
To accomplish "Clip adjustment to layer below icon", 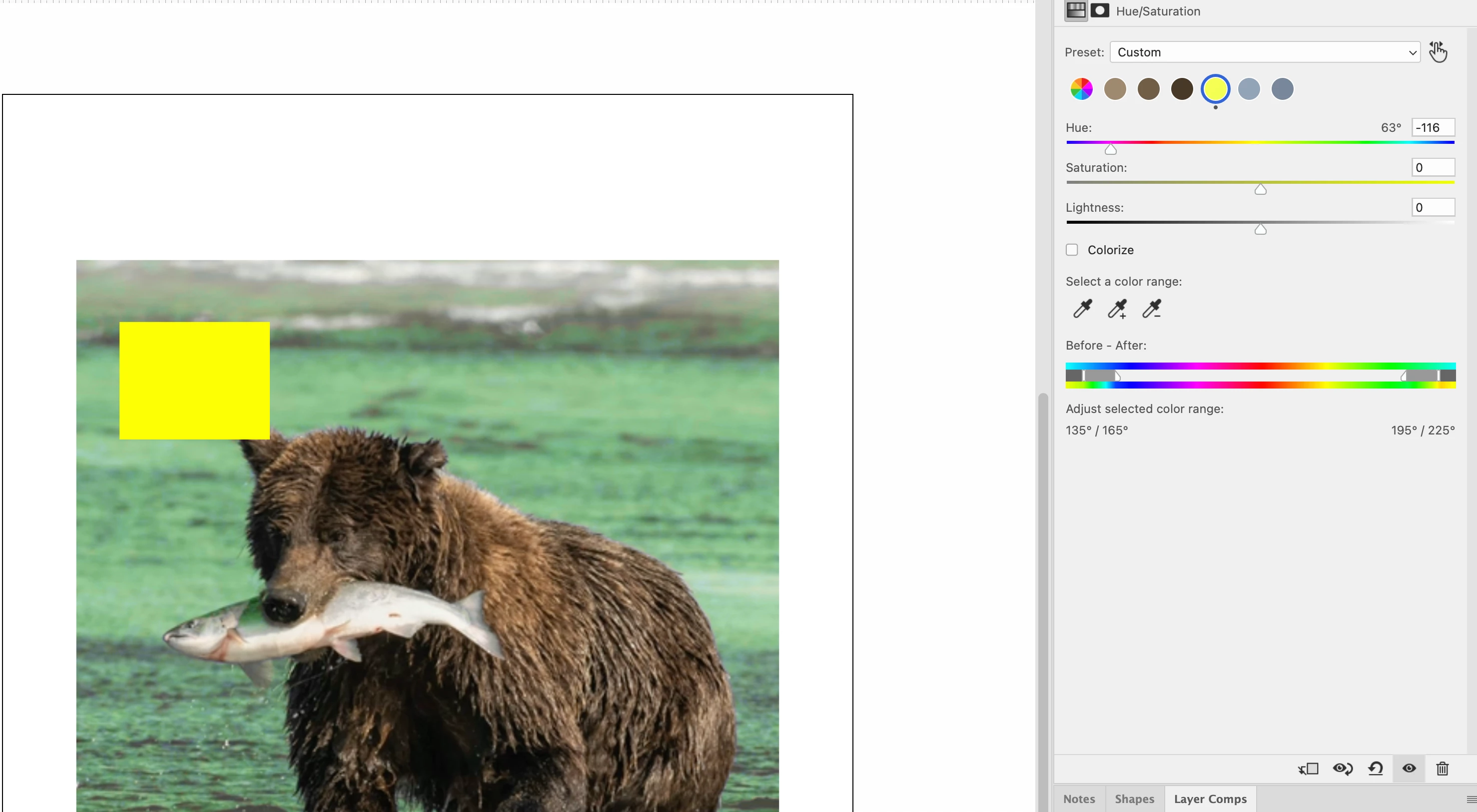I will point(1309,769).
